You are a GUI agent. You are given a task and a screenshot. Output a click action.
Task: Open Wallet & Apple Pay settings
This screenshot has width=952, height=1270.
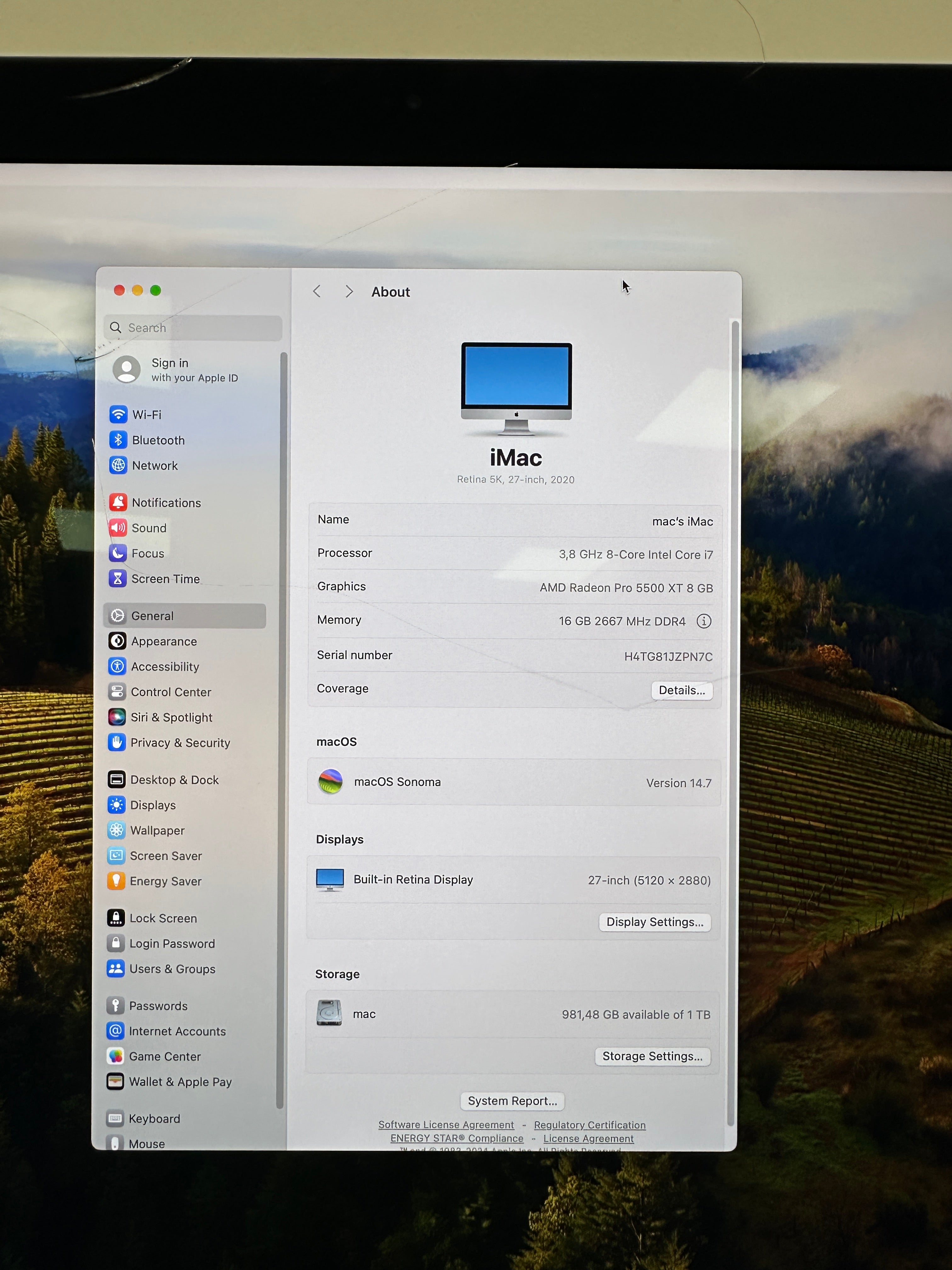(180, 1082)
